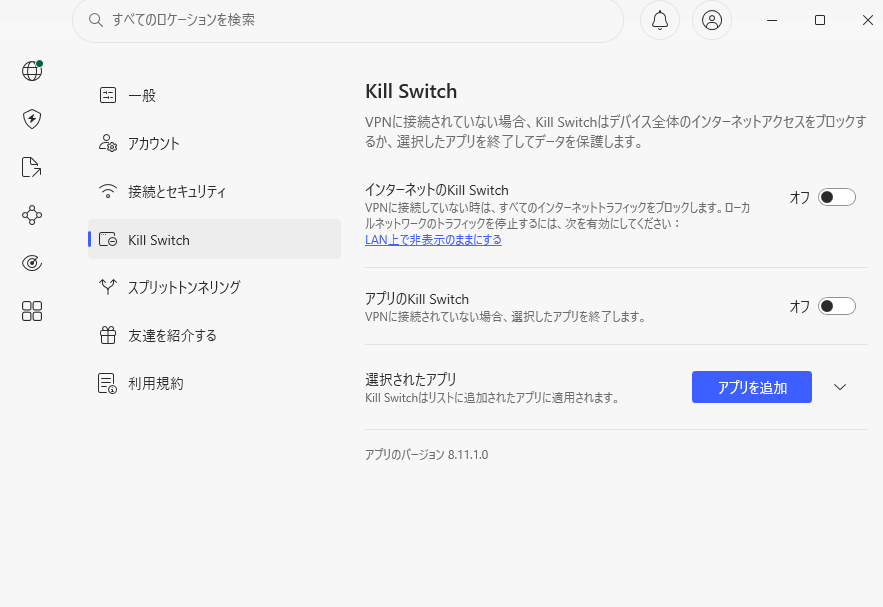Click the アプリのKill Switch label
The image size is (883, 607).
(x=417, y=299)
